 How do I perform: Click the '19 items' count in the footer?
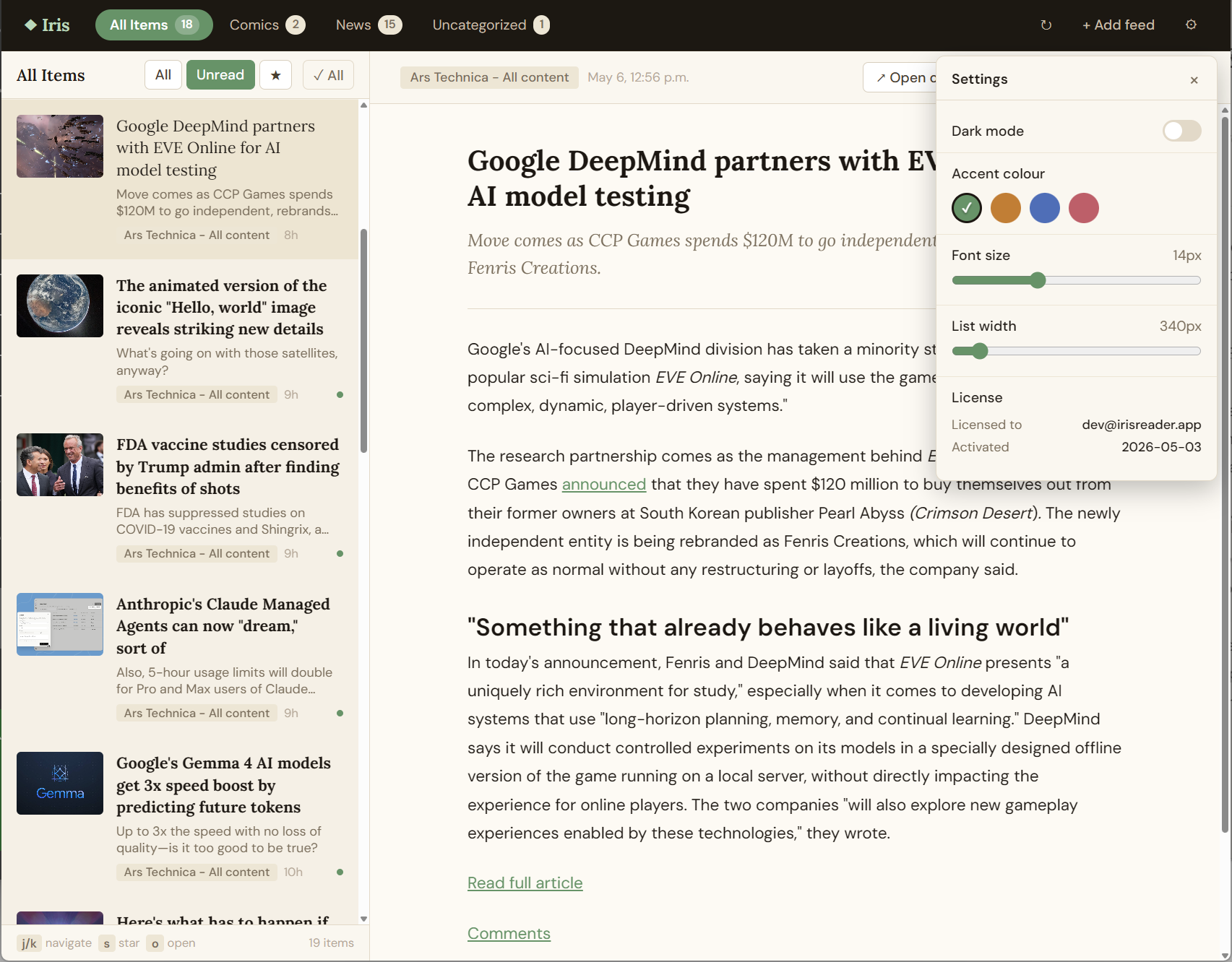(331, 942)
